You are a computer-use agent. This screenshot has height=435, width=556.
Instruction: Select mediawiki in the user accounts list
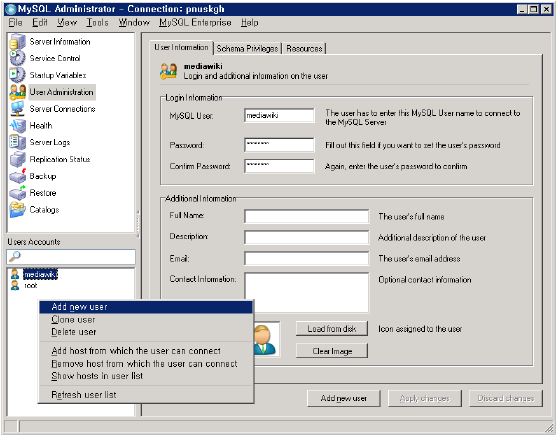(x=40, y=274)
